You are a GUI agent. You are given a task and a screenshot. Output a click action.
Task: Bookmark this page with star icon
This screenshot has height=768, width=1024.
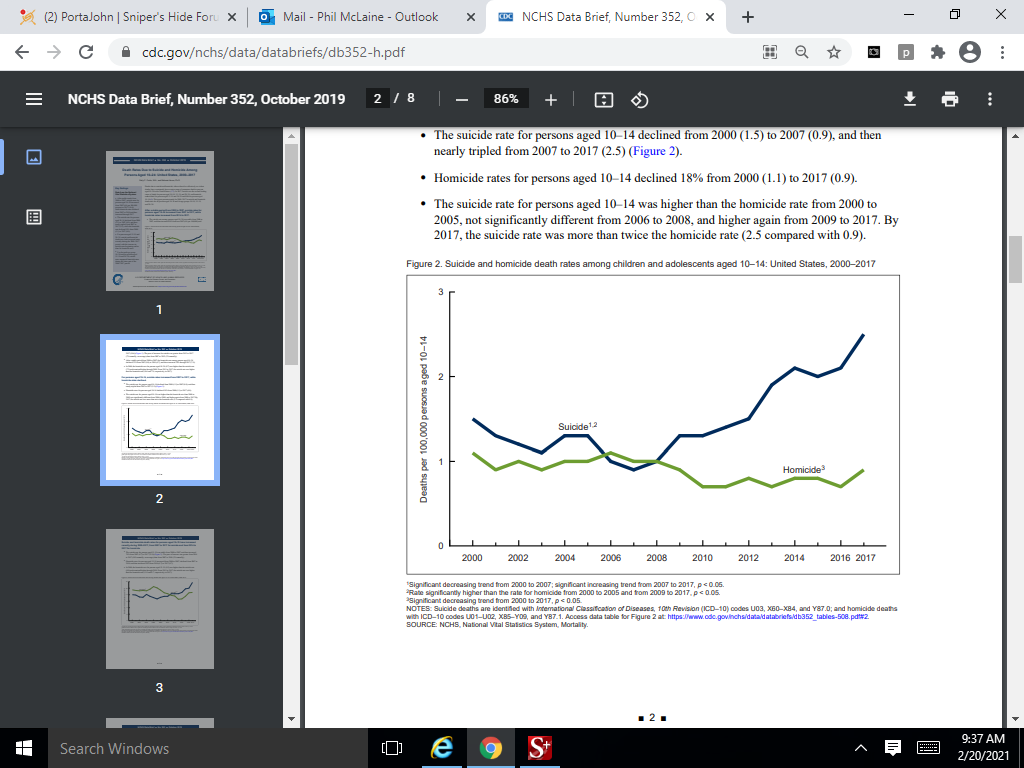[x=833, y=52]
